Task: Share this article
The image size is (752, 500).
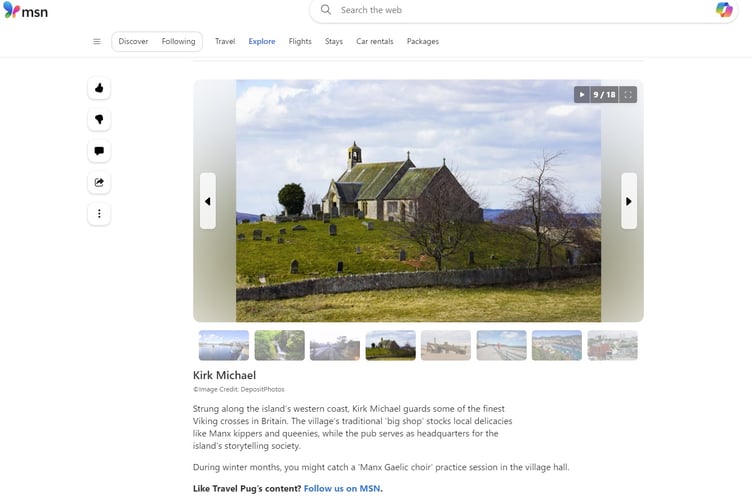Action: pyautogui.click(x=99, y=183)
